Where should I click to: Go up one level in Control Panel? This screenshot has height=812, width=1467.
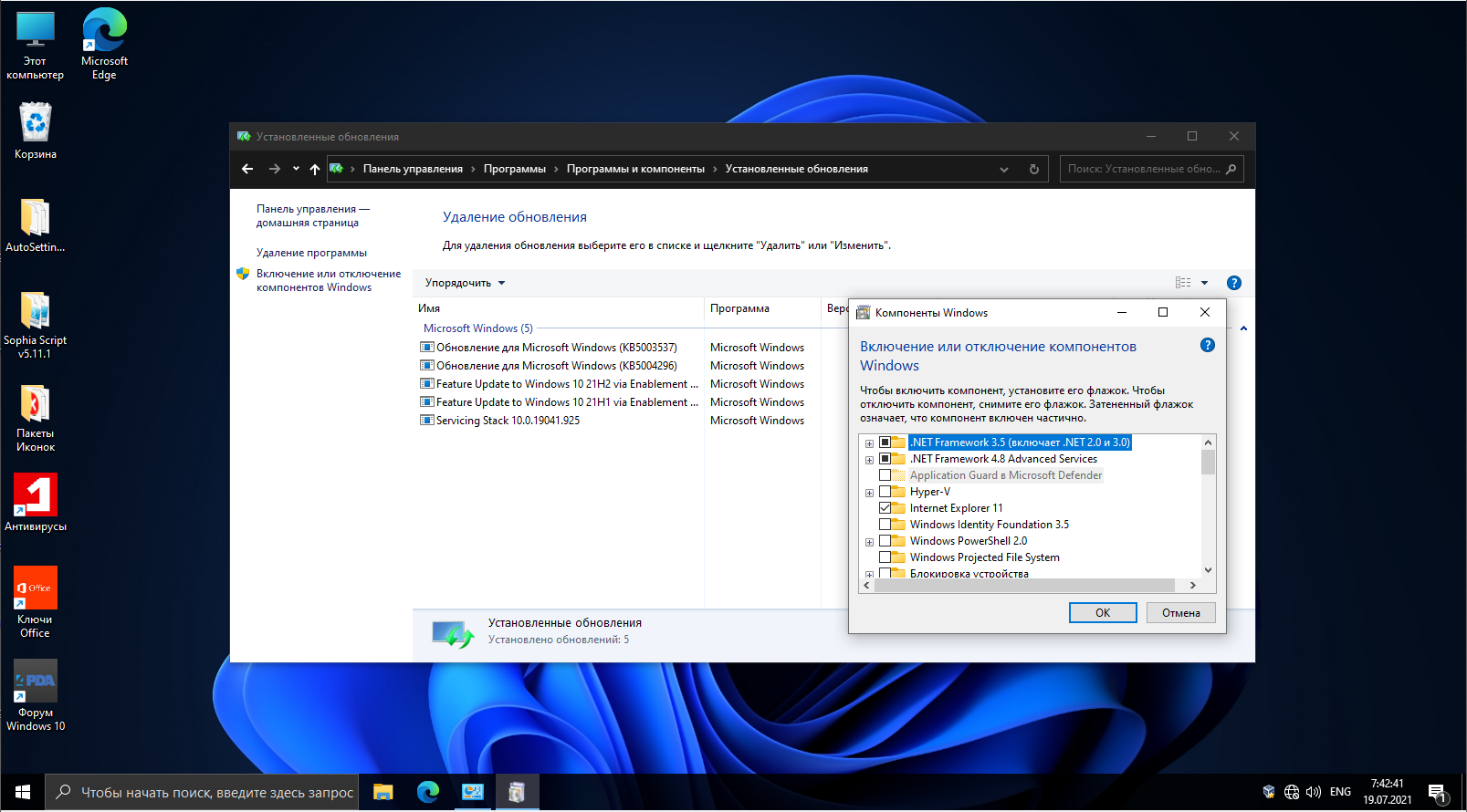pos(315,169)
